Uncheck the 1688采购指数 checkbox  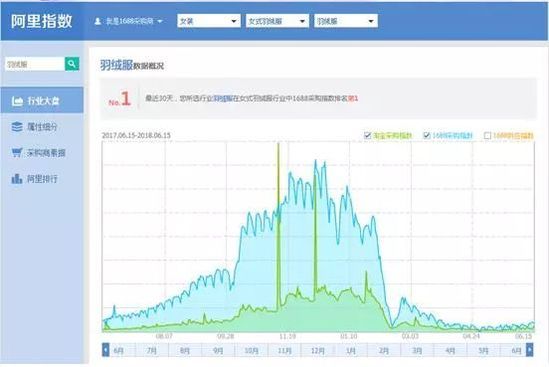(x=427, y=135)
